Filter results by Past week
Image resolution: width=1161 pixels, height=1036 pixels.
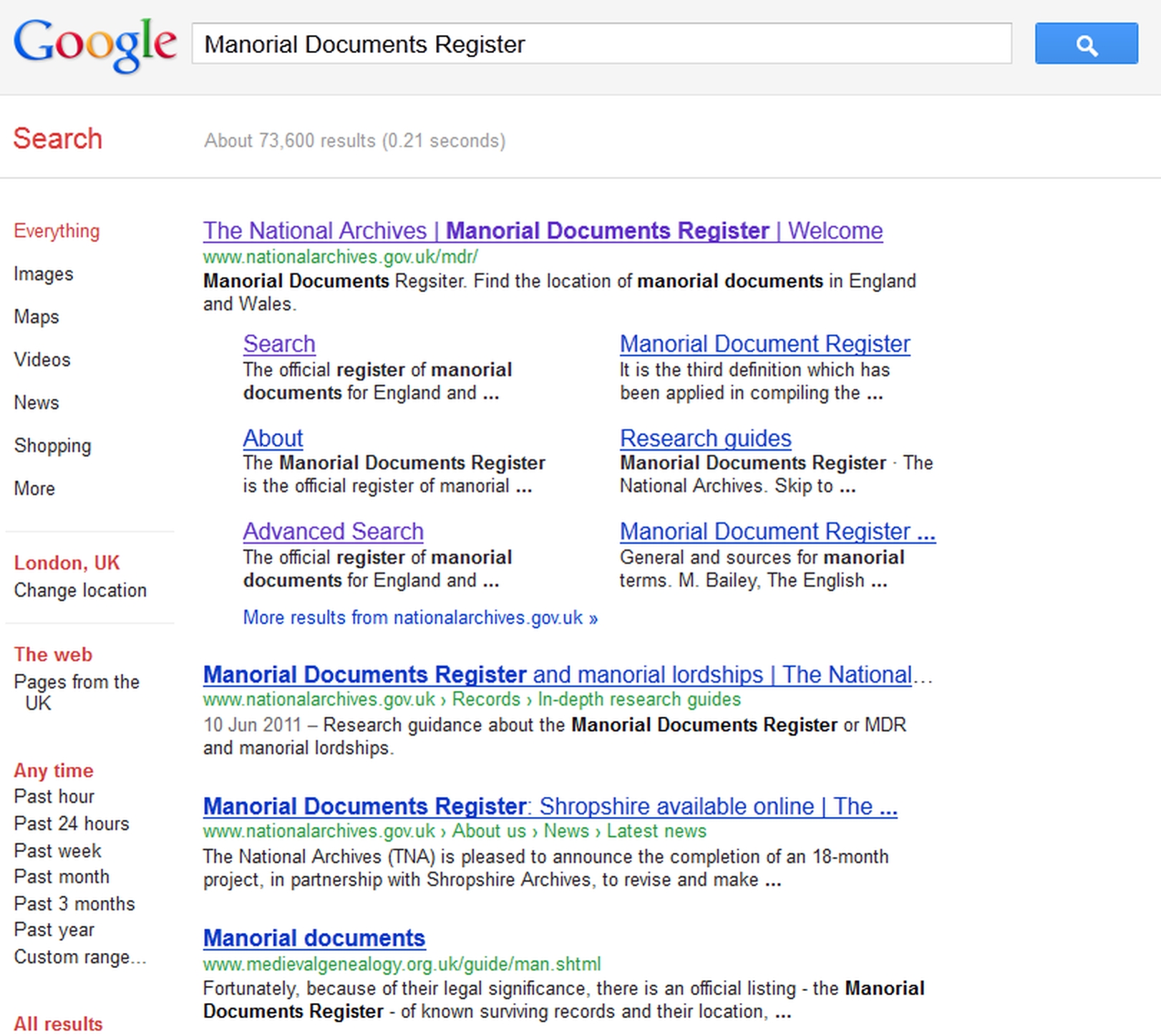58,851
